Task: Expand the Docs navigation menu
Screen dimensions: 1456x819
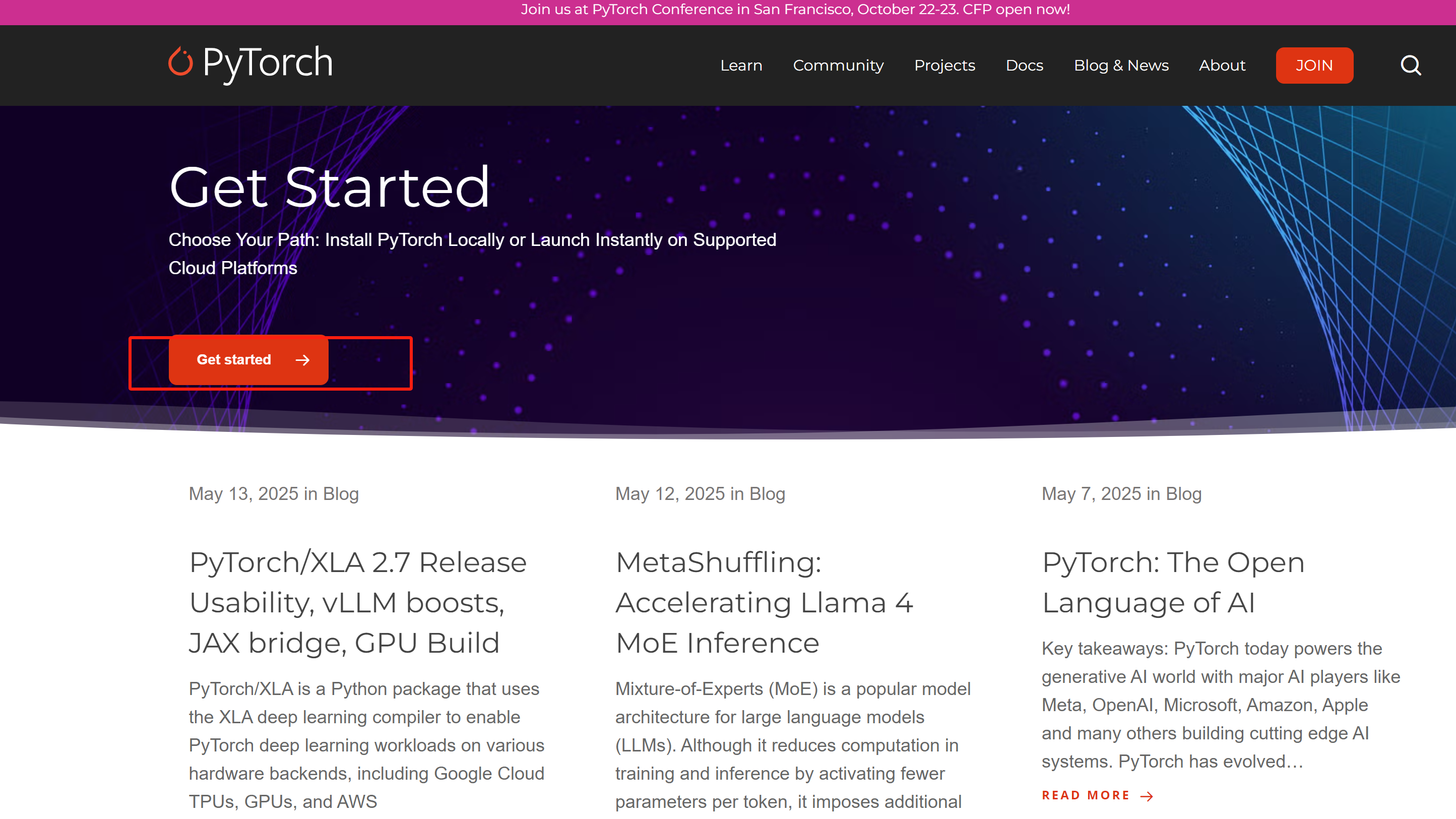Action: (1024, 66)
